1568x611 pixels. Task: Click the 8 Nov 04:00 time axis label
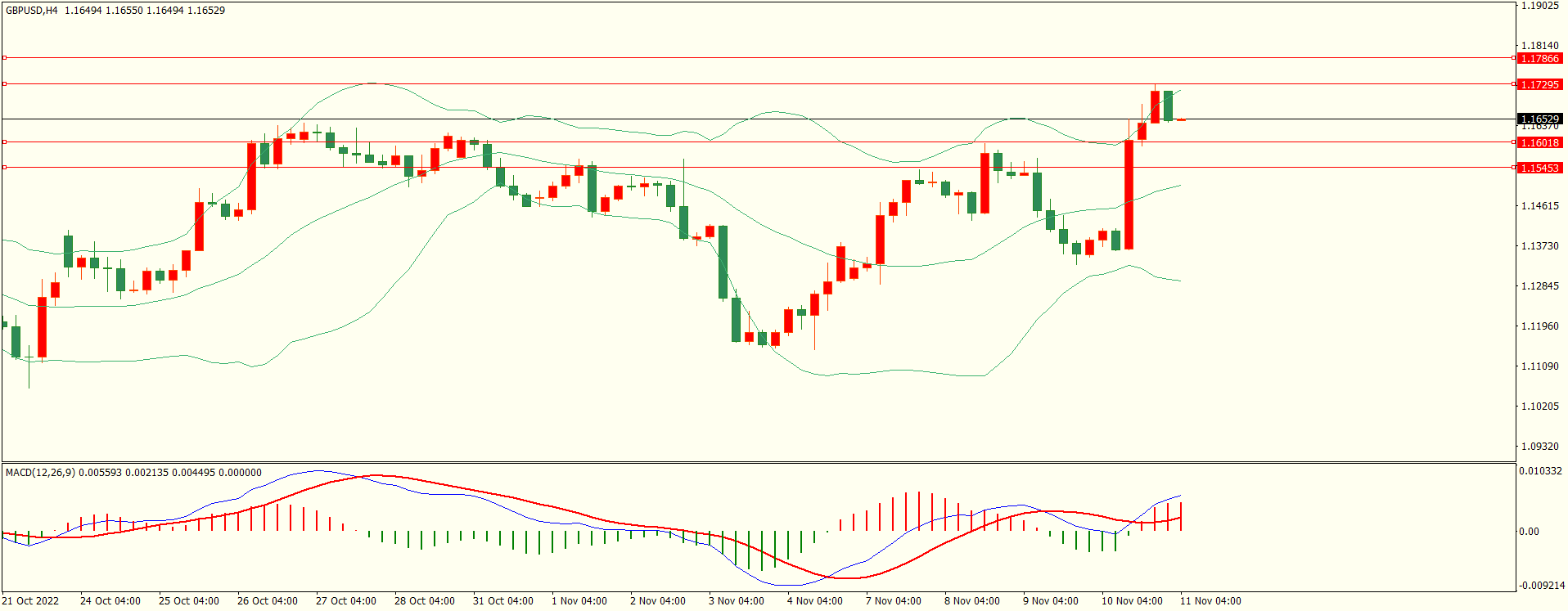tap(971, 601)
